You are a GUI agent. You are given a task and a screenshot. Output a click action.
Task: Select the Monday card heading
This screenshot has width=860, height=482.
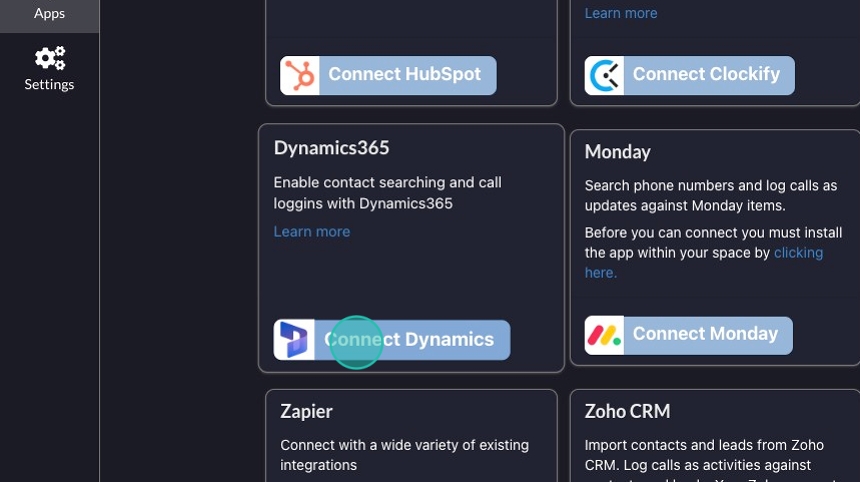(x=618, y=151)
